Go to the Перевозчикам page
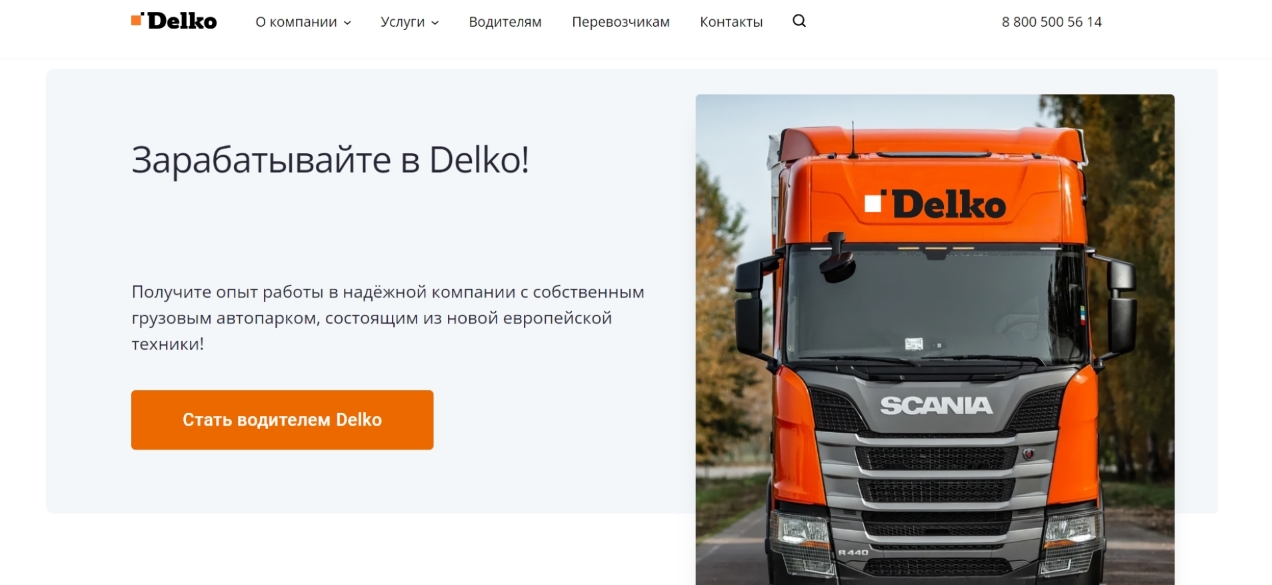Image resolution: width=1272 pixels, height=585 pixels. 621,22
